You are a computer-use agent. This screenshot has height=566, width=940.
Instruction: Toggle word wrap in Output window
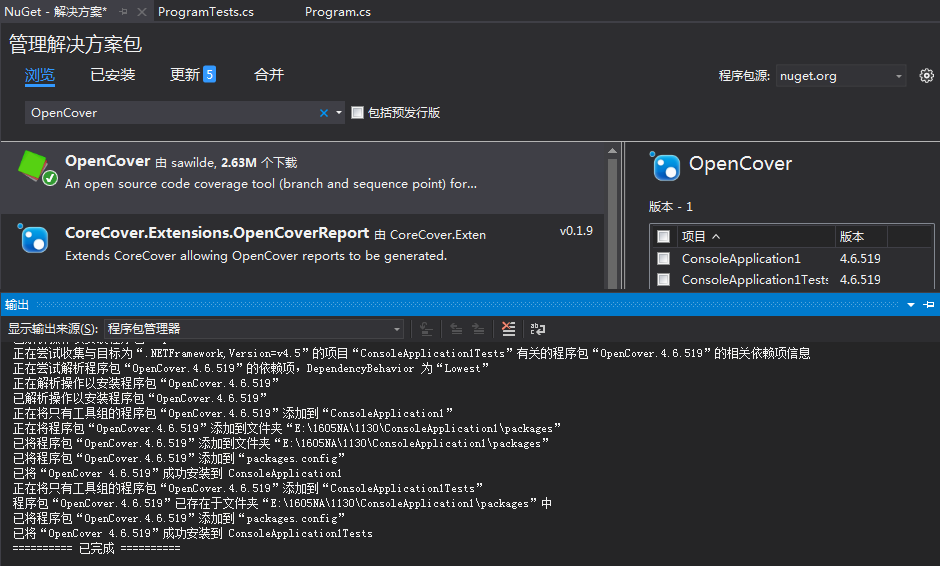tap(538, 329)
